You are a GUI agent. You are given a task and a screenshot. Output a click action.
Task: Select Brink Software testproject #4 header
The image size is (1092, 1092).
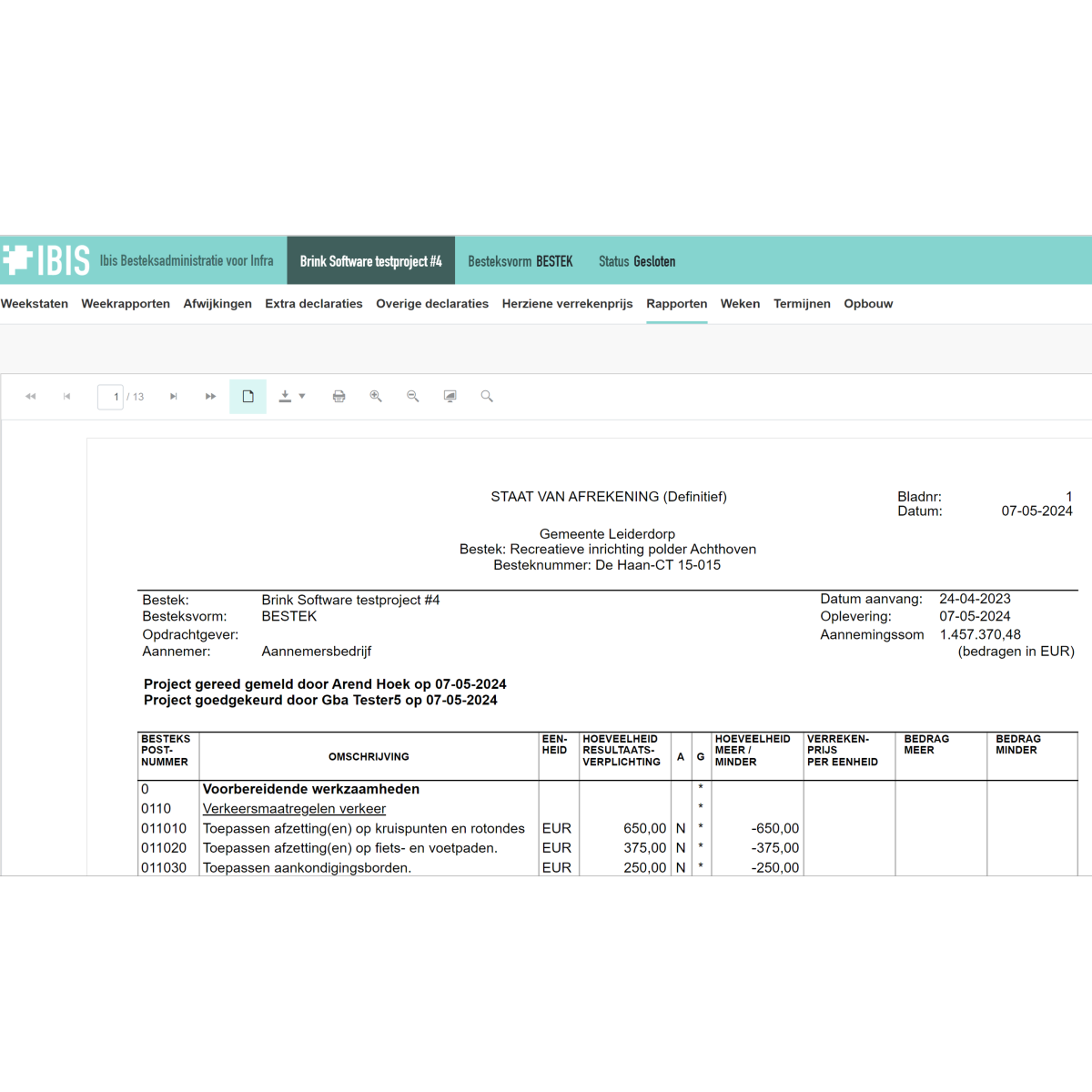coord(370,261)
